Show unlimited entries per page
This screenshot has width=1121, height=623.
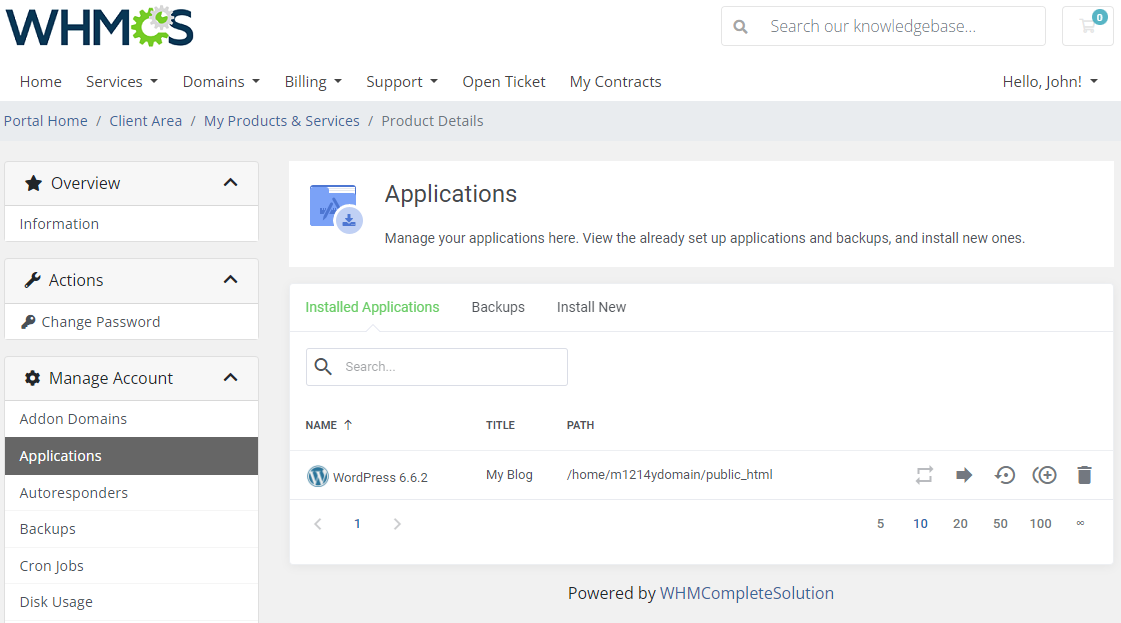pyautogui.click(x=1080, y=524)
